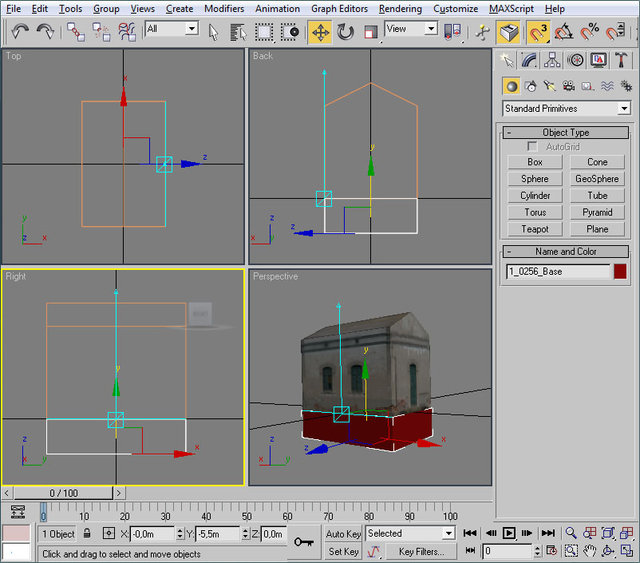Screen dimensions: 640x563
Task: Click the object name field 1_0256_Base
Action: point(558,271)
